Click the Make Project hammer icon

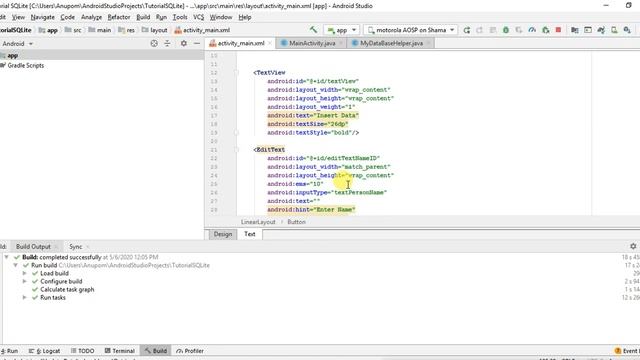pyautogui.click(x=313, y=30)
